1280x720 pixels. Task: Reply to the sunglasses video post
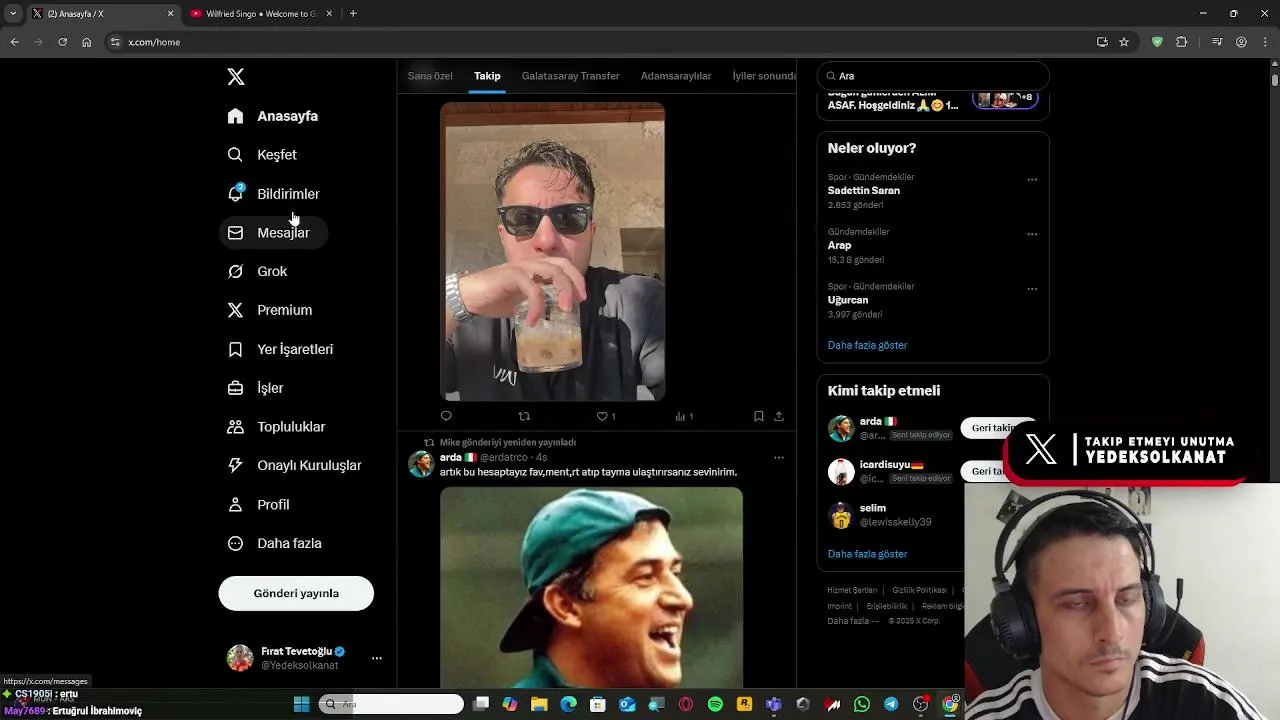[x=446, y=416]
